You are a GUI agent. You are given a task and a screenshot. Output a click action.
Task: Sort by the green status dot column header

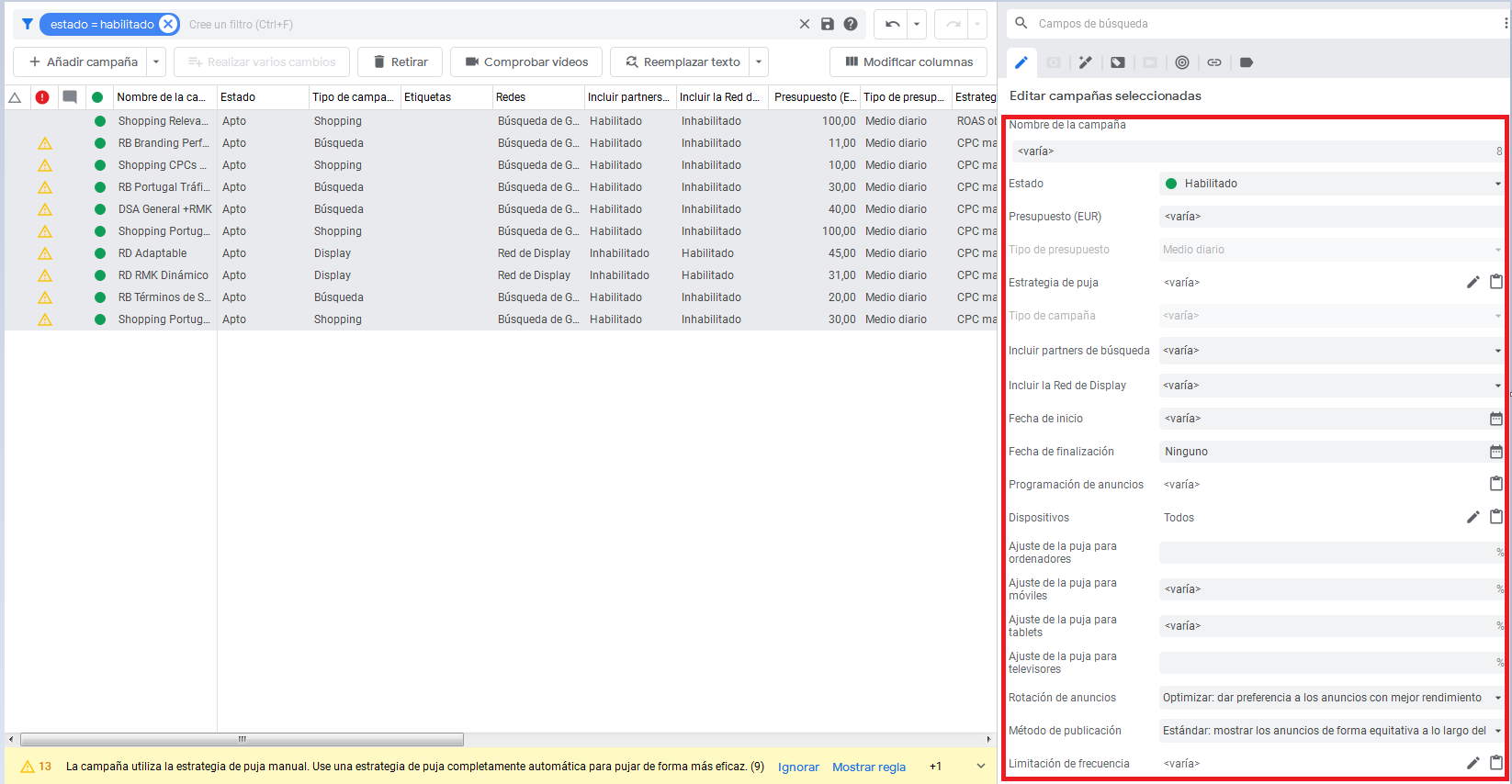[x=97, y=97]
